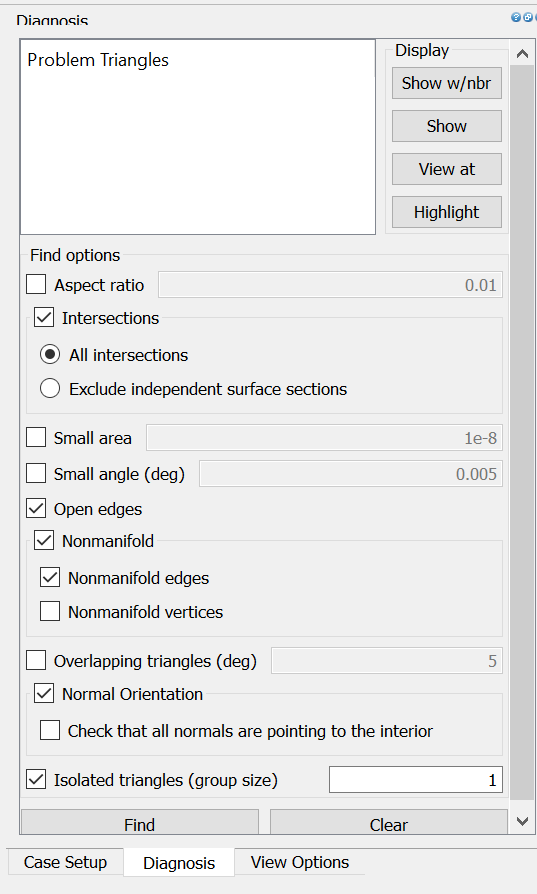Click the Isolated triangles group size field
The width and height of the screenshot is (537, 894).
click(416, 779)
